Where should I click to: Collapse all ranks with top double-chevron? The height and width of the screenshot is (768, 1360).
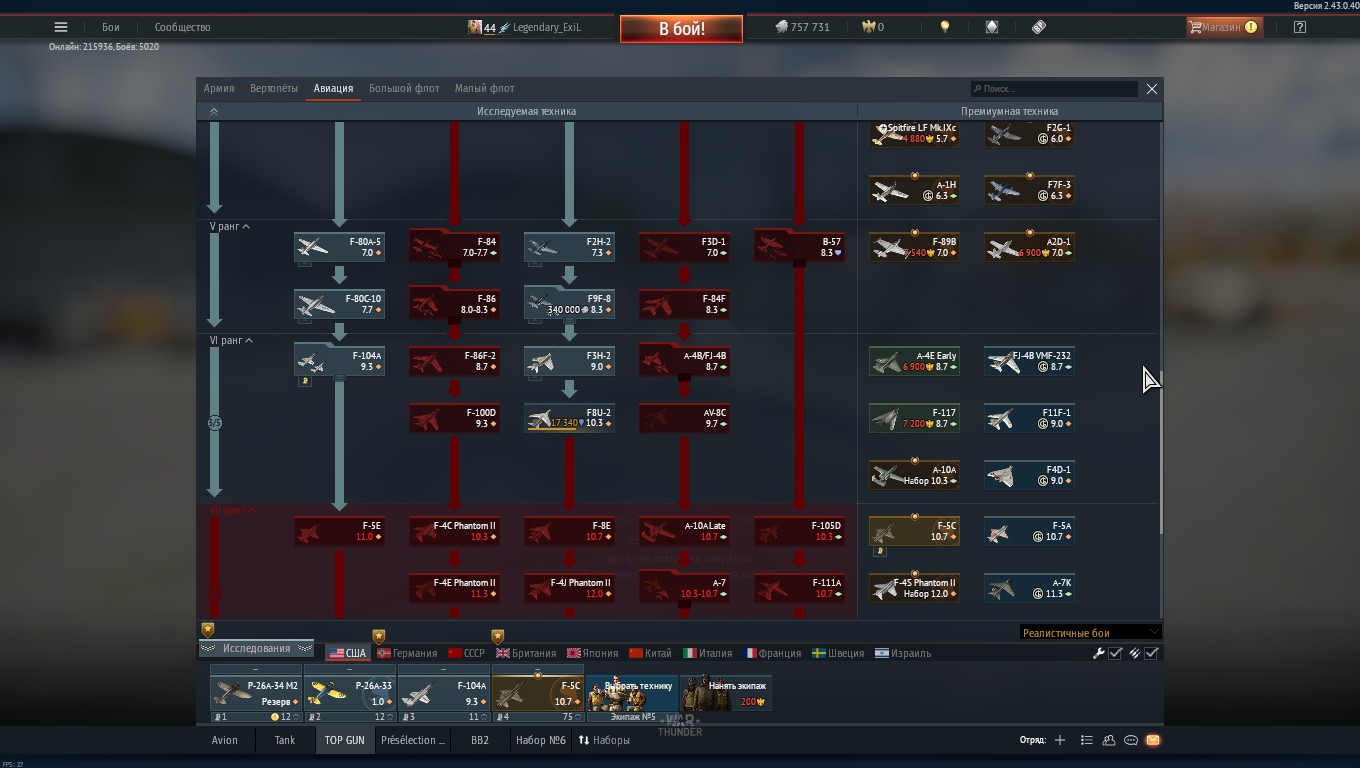click(x=213, y=111)
